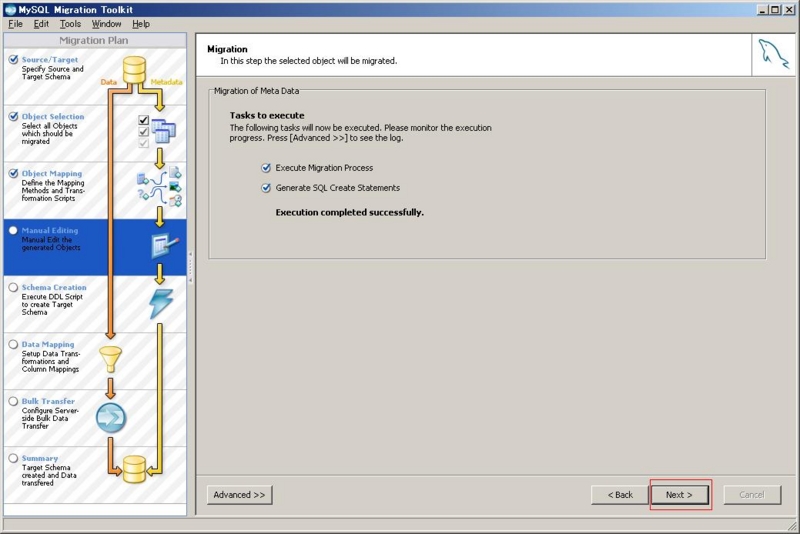800x534 pixels.
Task: Click the MySQL Migration Toolkit title bar icon
Action: click(x=10, y=10)
